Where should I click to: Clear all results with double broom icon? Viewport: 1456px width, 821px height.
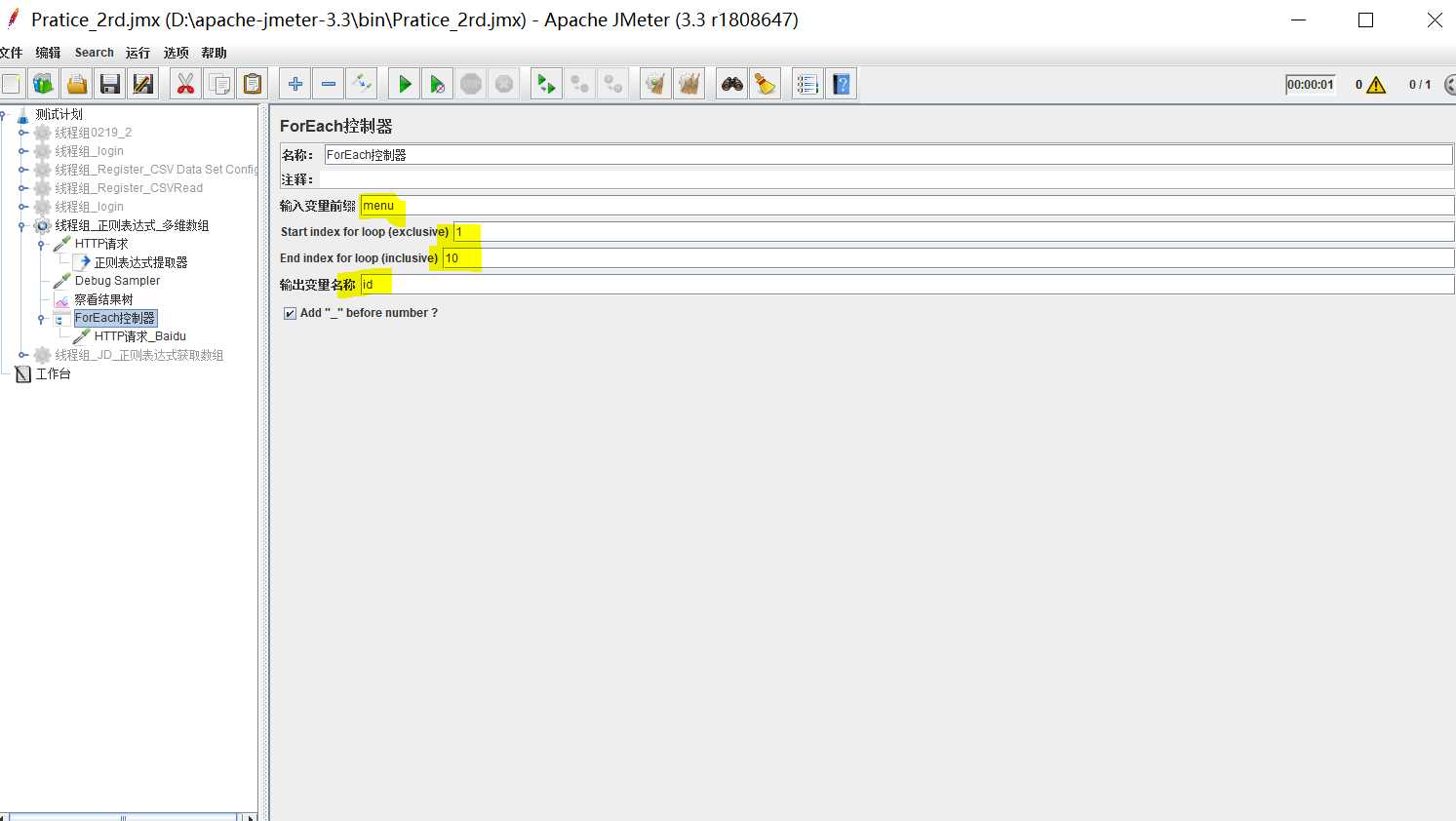(x=689, y=85)
